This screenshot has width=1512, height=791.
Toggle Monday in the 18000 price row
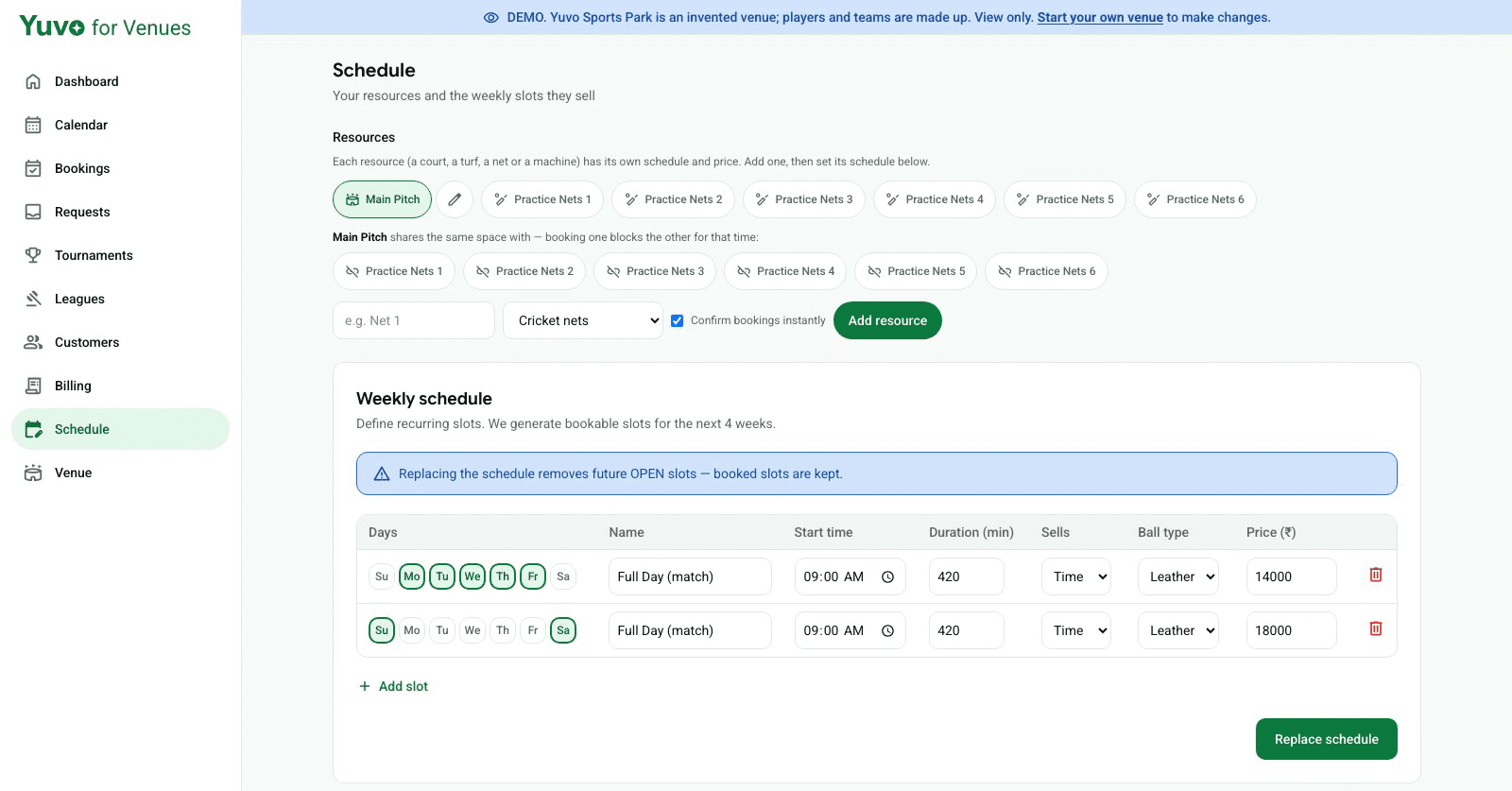click(x=412, y=630)
